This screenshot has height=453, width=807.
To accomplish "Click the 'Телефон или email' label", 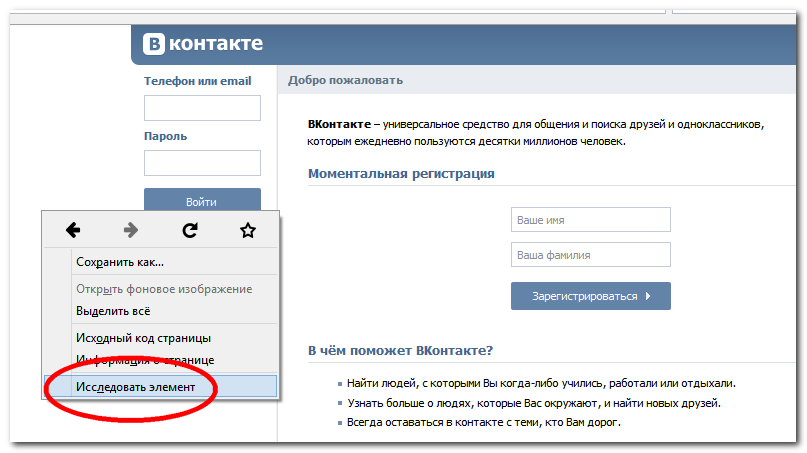I will (198, 81).
